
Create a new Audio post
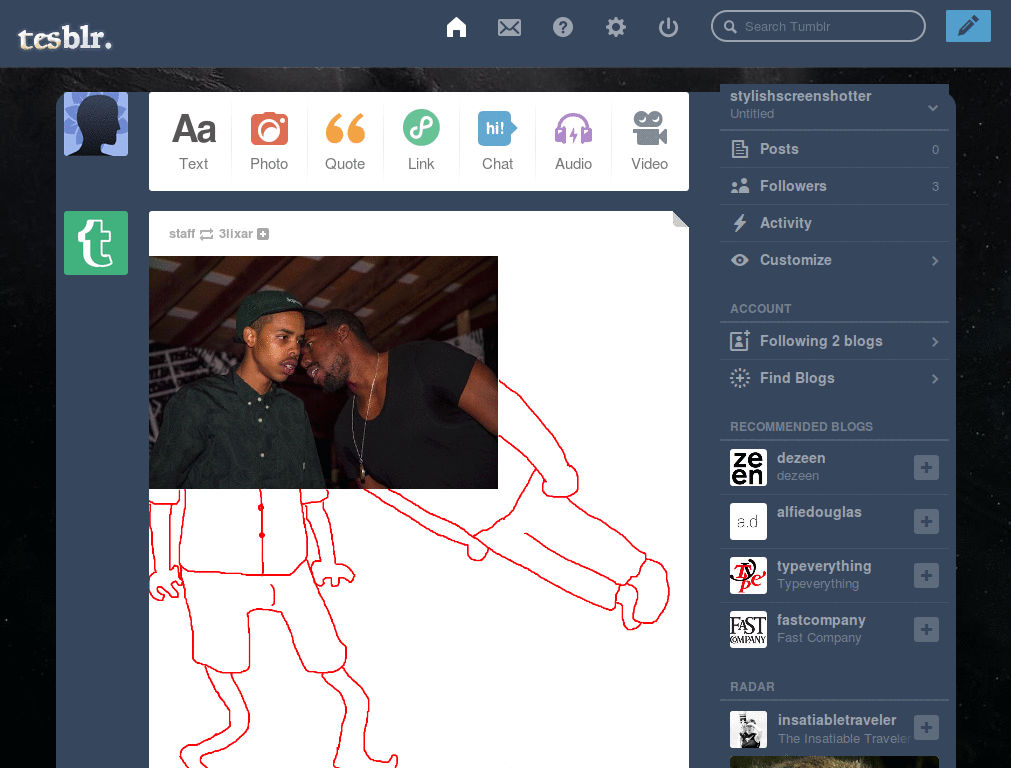click(x=573, y=141)
